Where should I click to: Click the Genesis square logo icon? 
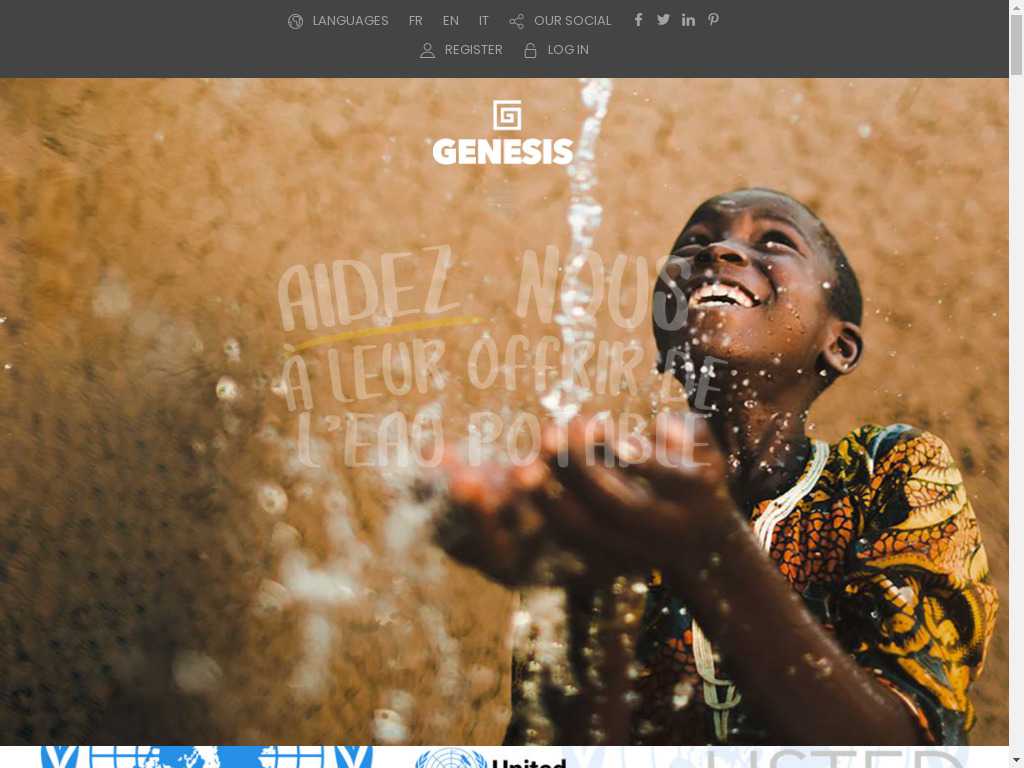(x=507, y=115)
